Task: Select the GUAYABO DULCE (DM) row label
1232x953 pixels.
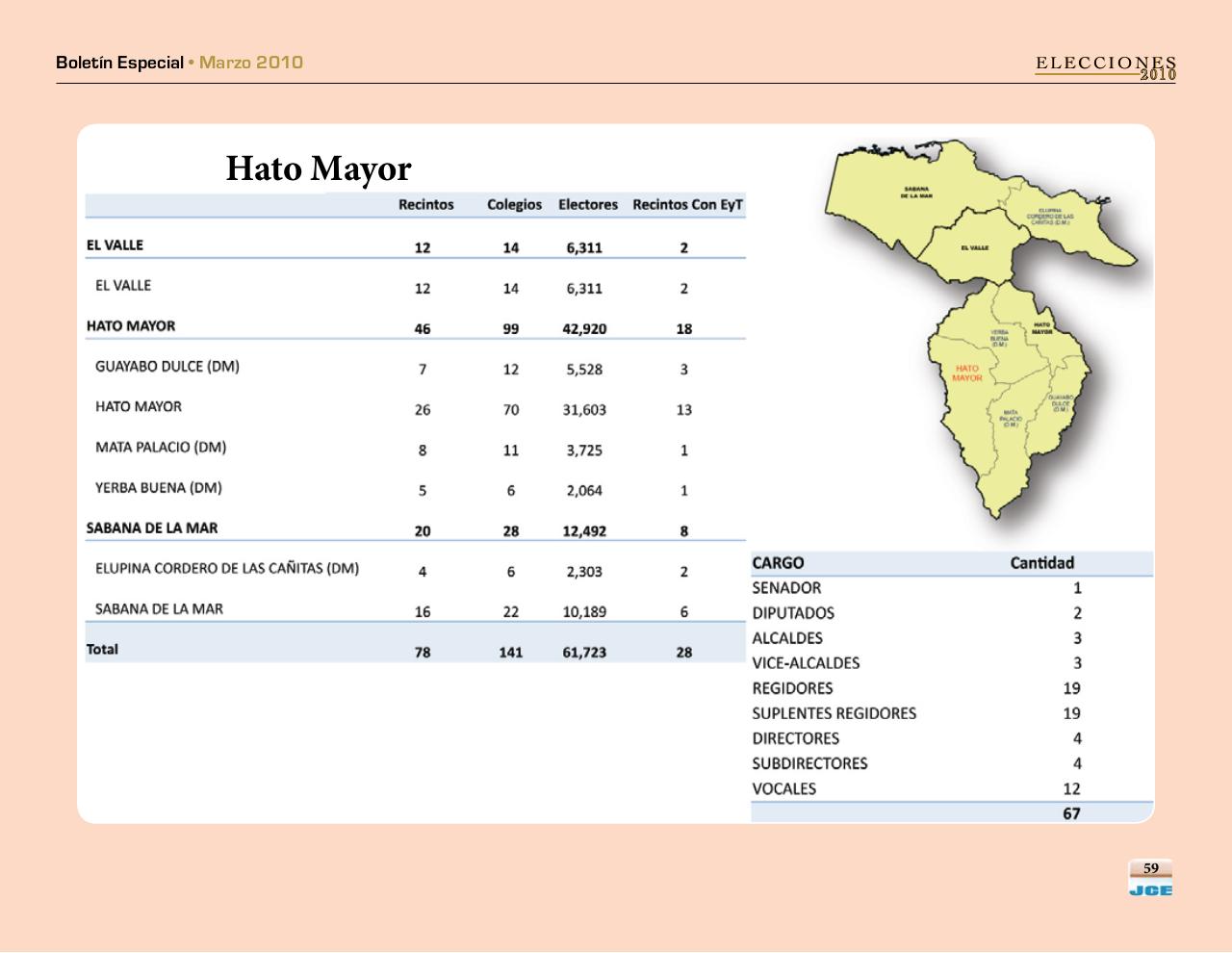Action: coord(167,367)
